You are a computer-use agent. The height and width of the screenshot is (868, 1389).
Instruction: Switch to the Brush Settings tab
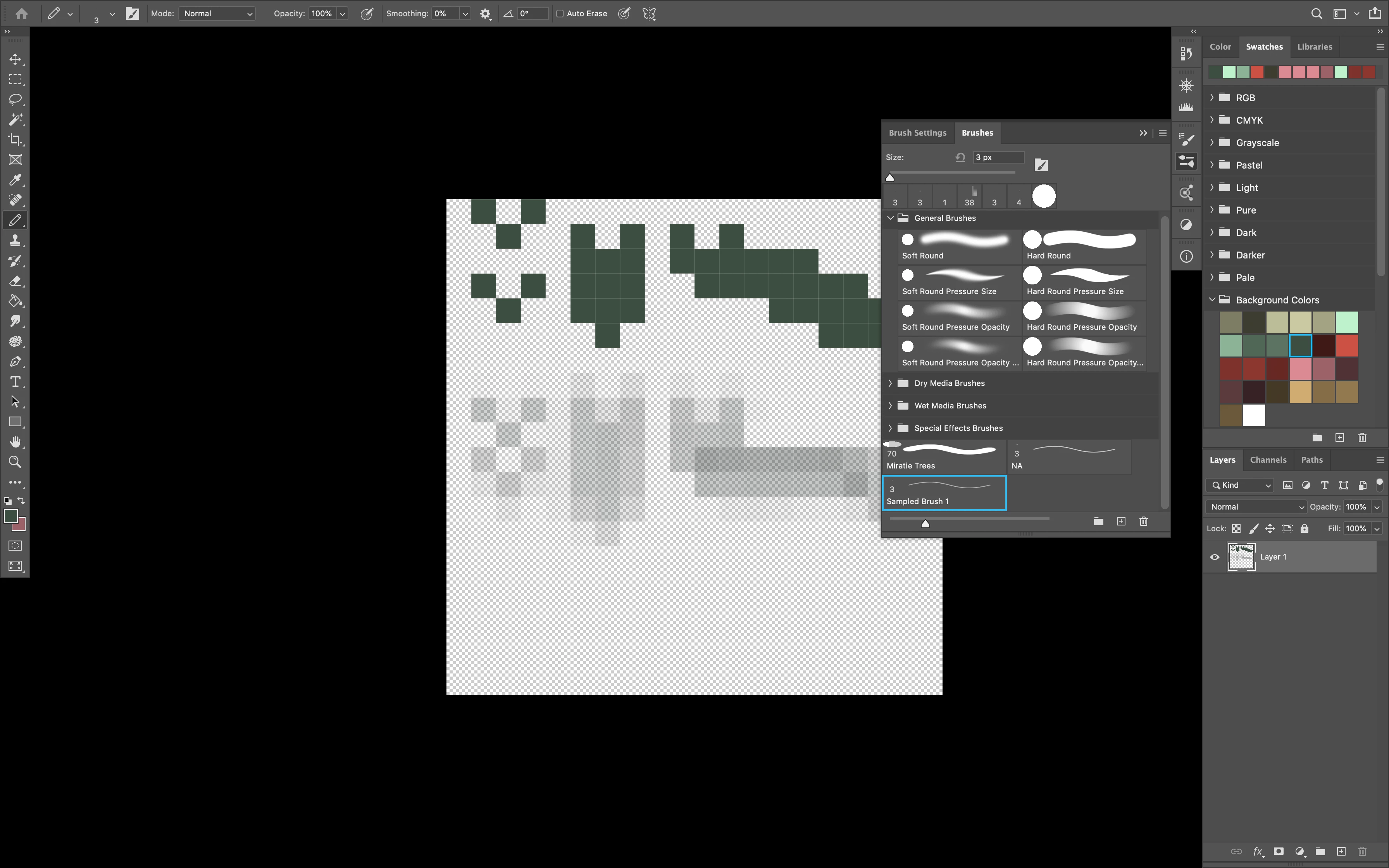pos(917,133)
